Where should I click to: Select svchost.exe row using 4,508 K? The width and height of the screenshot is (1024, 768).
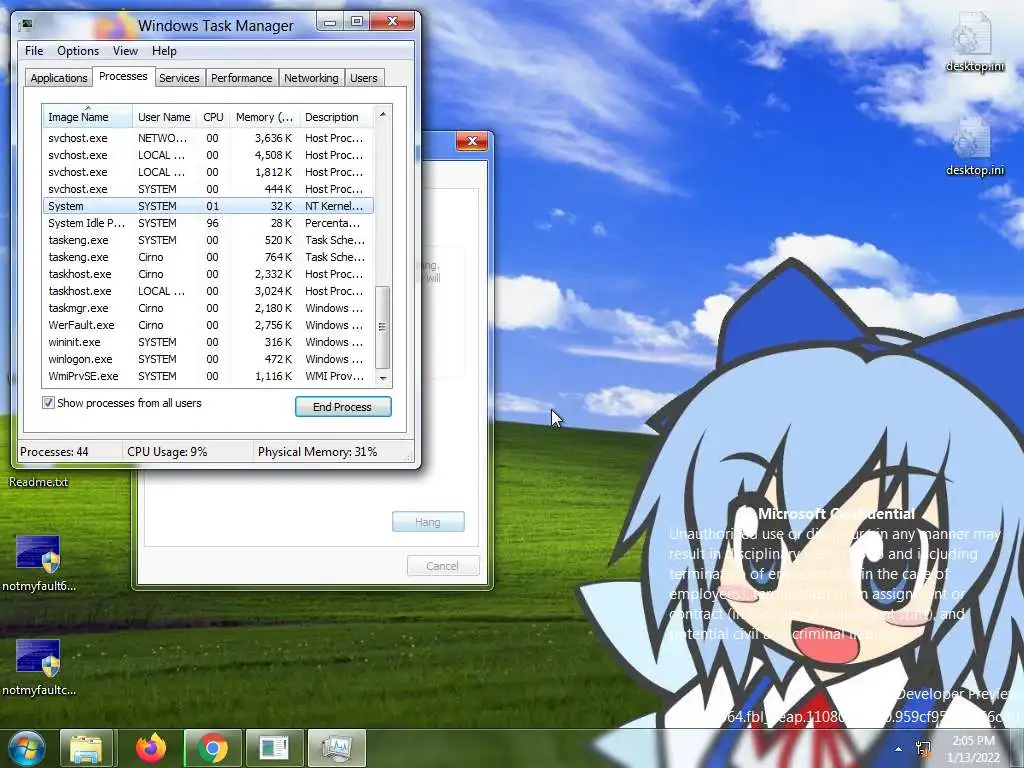[208, 155]
